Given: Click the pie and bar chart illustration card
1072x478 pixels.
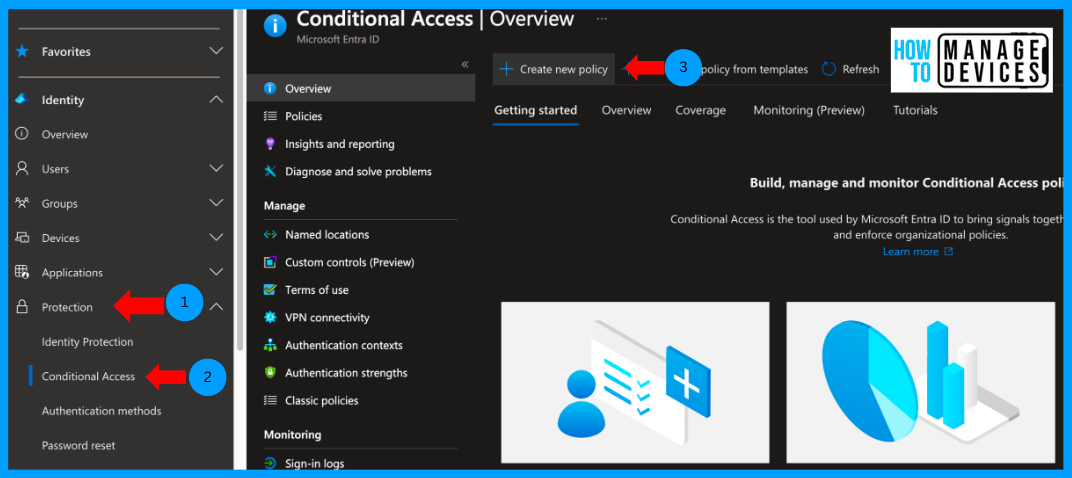Looking at the screenshot, I should [920, 382].
